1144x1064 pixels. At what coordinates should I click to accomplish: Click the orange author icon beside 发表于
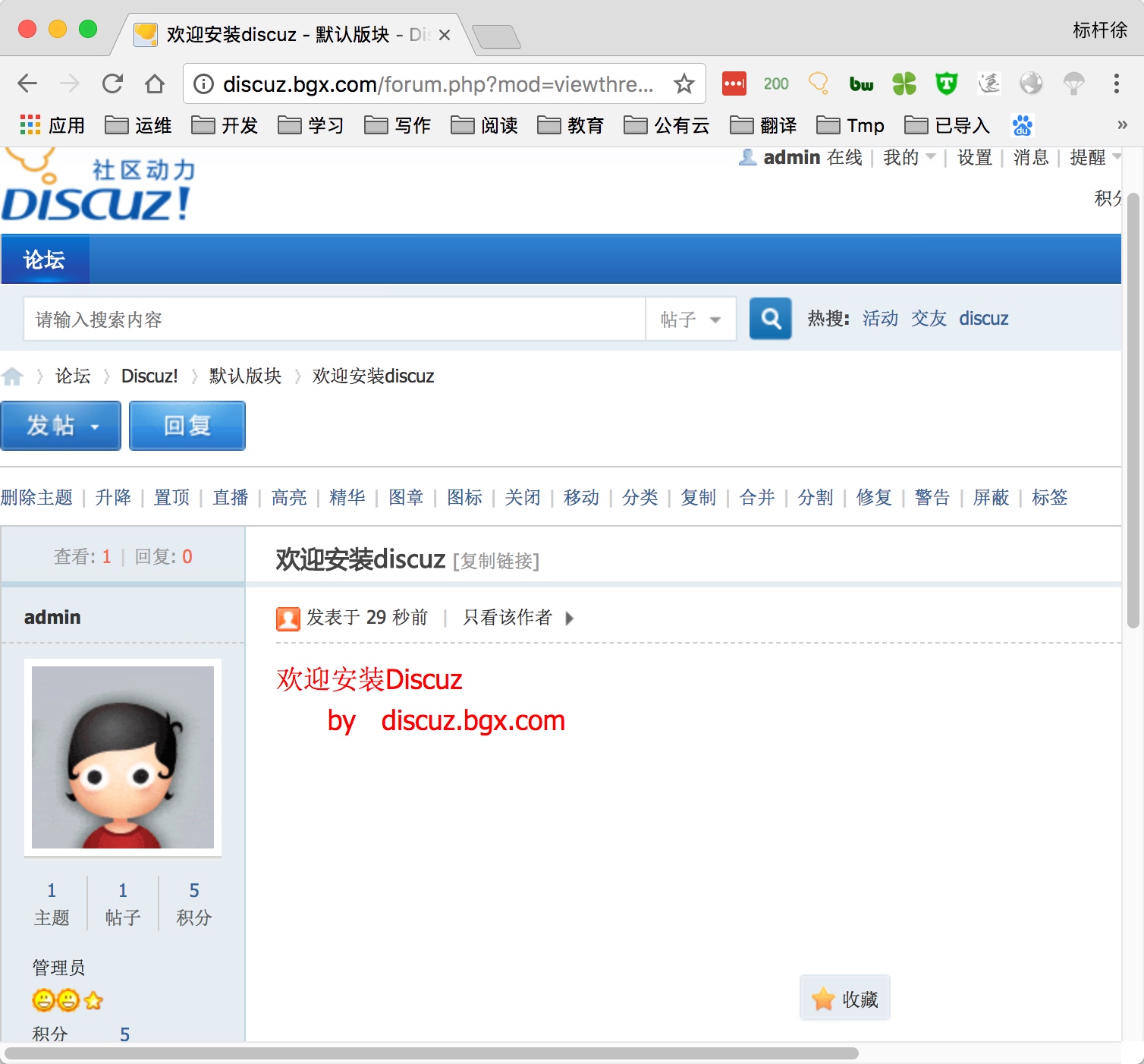(x=288, y=619)
